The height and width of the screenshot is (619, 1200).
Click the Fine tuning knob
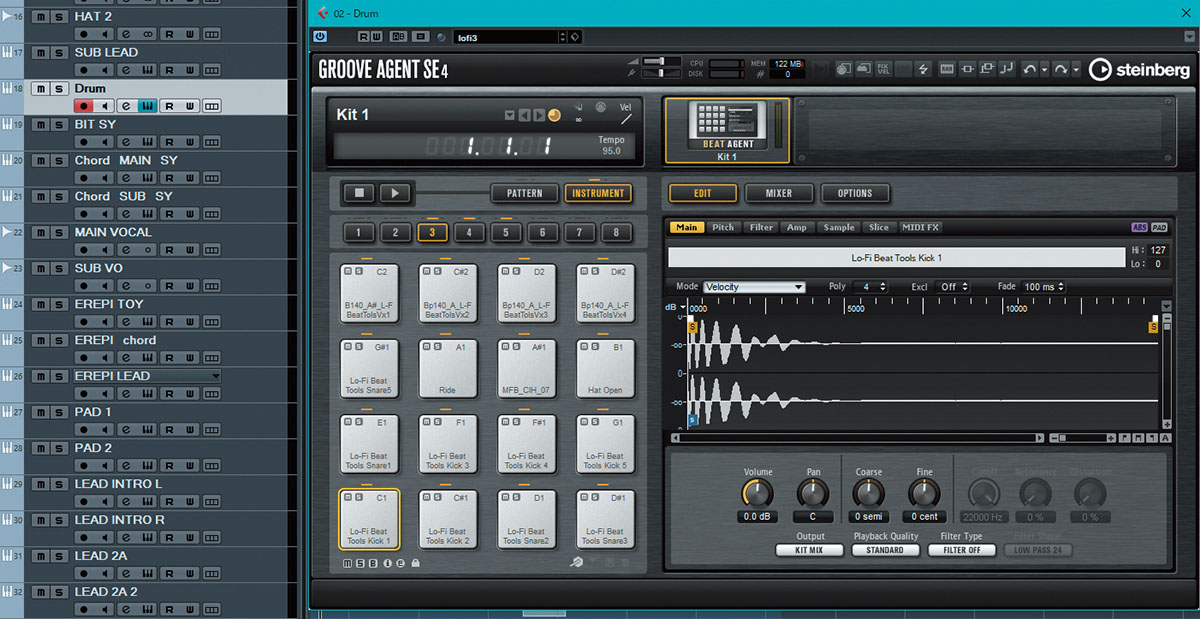pyautogui.click(x=925, y=493)
